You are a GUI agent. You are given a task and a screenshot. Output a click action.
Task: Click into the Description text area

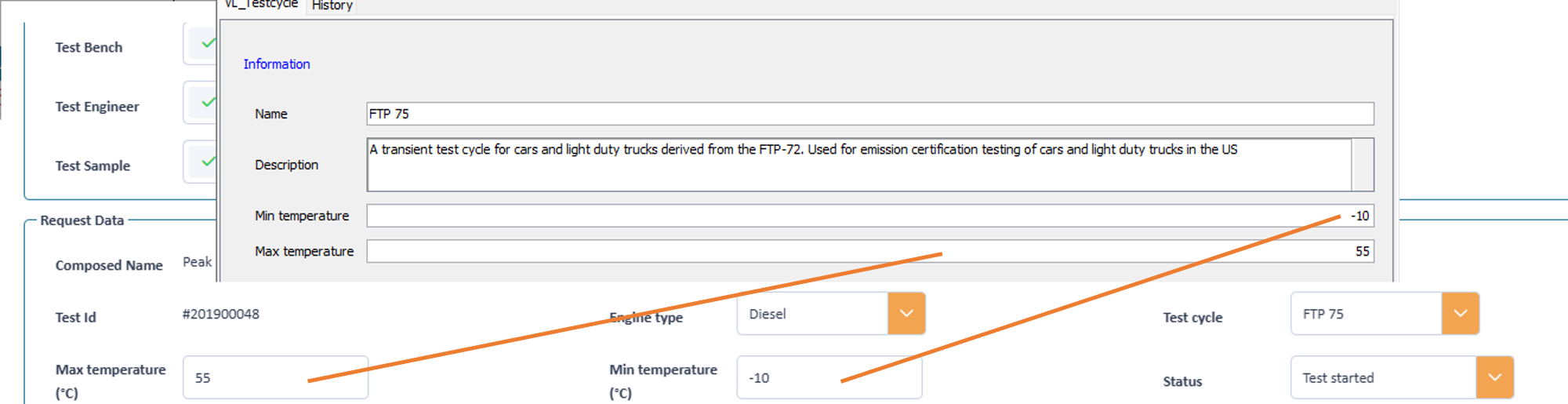point(859,165)
